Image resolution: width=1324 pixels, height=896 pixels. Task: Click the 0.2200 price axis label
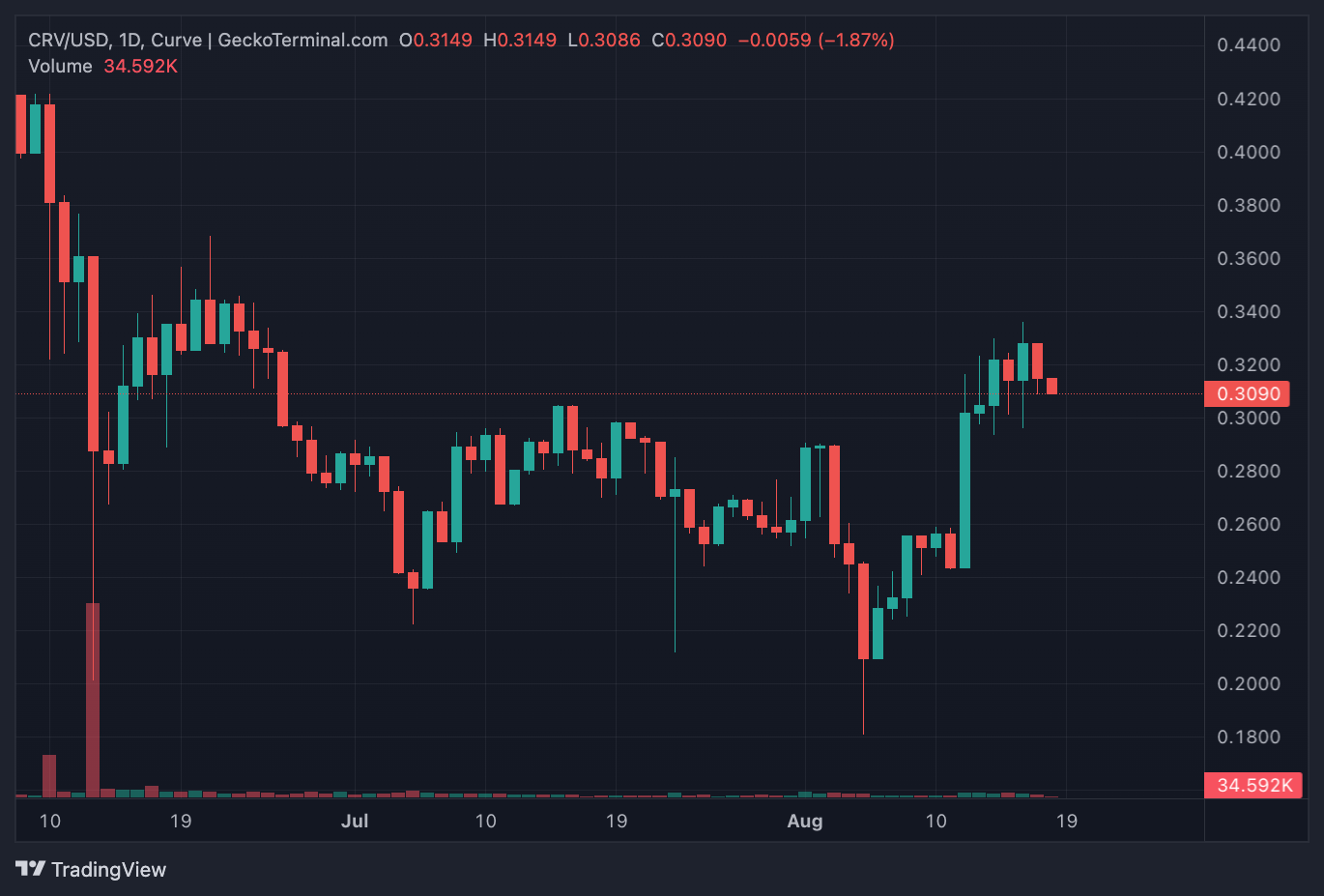[1249, 630]
